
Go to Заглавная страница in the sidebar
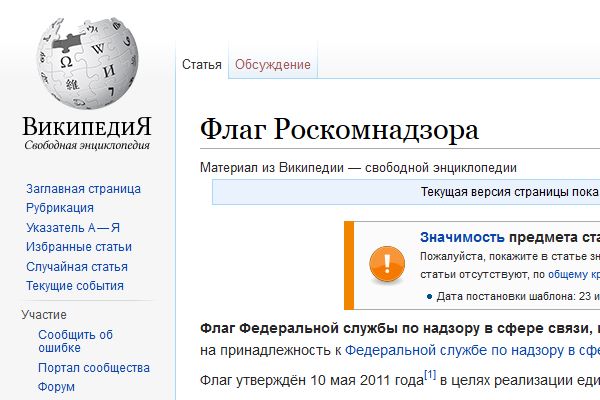83,189
